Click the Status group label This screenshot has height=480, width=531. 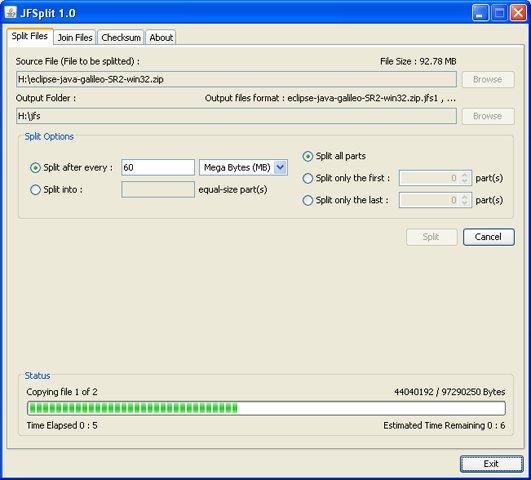pos(37,376)
